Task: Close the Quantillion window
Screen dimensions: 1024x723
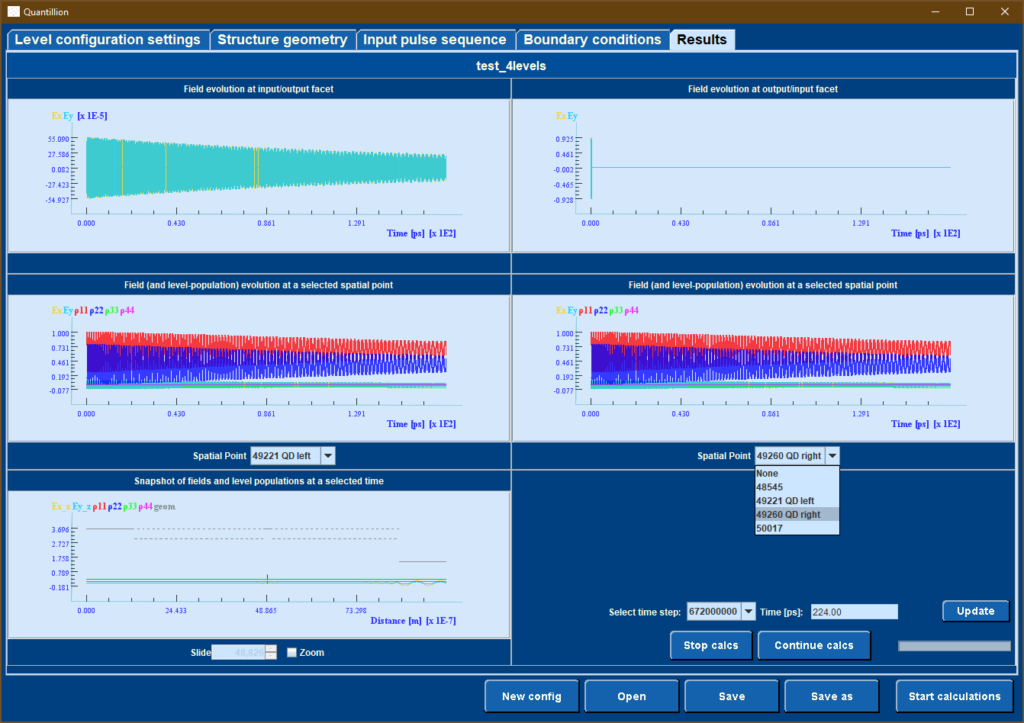Action: [x=1004, y=12]
